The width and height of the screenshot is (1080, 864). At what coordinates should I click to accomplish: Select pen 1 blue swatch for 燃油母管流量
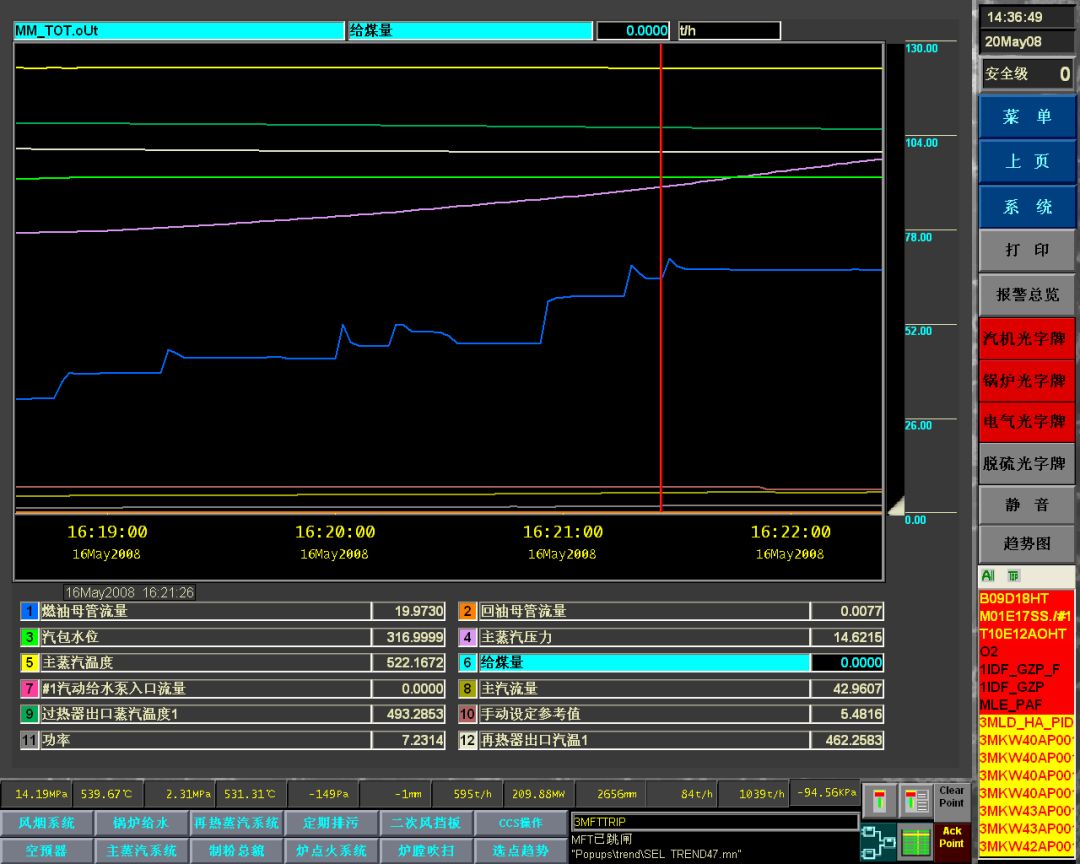[29, 611]
